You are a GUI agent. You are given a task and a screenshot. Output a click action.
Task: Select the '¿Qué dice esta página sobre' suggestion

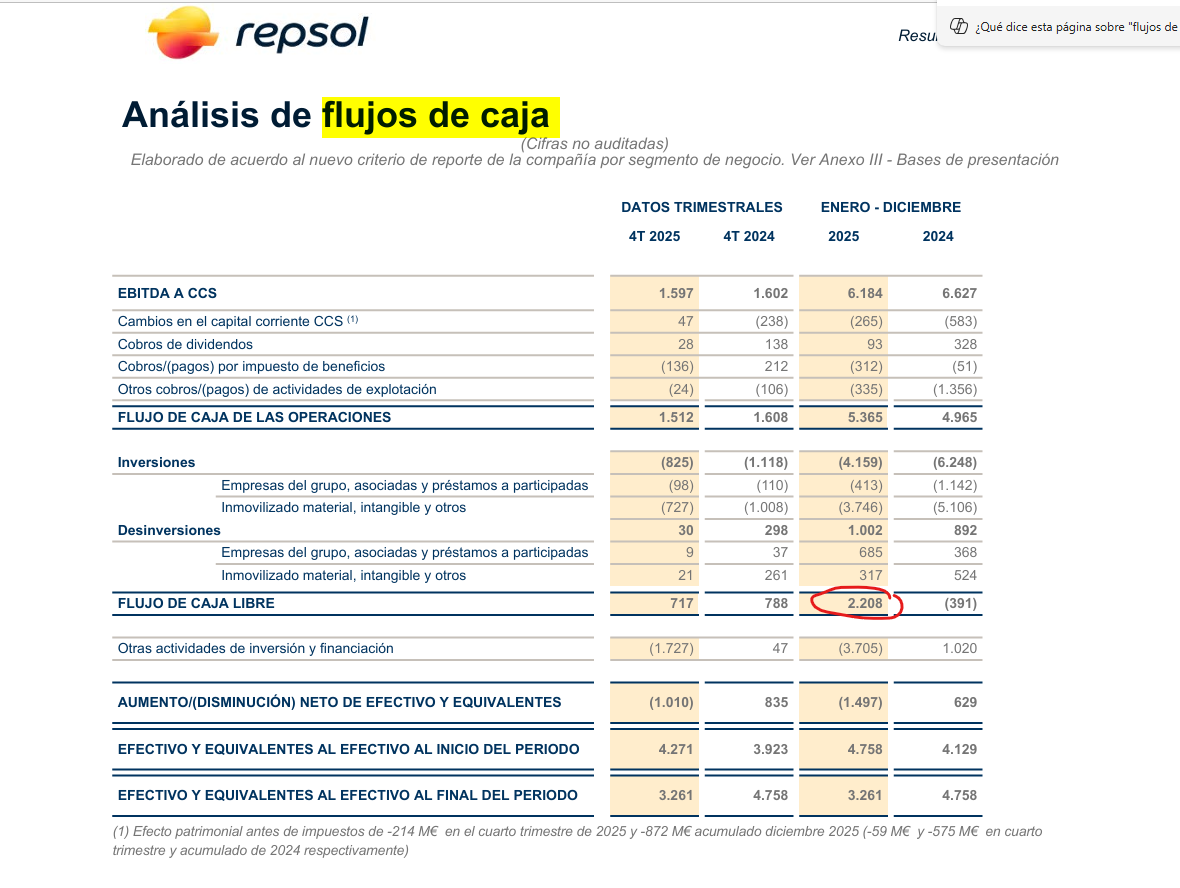[x=1075, y=27]
